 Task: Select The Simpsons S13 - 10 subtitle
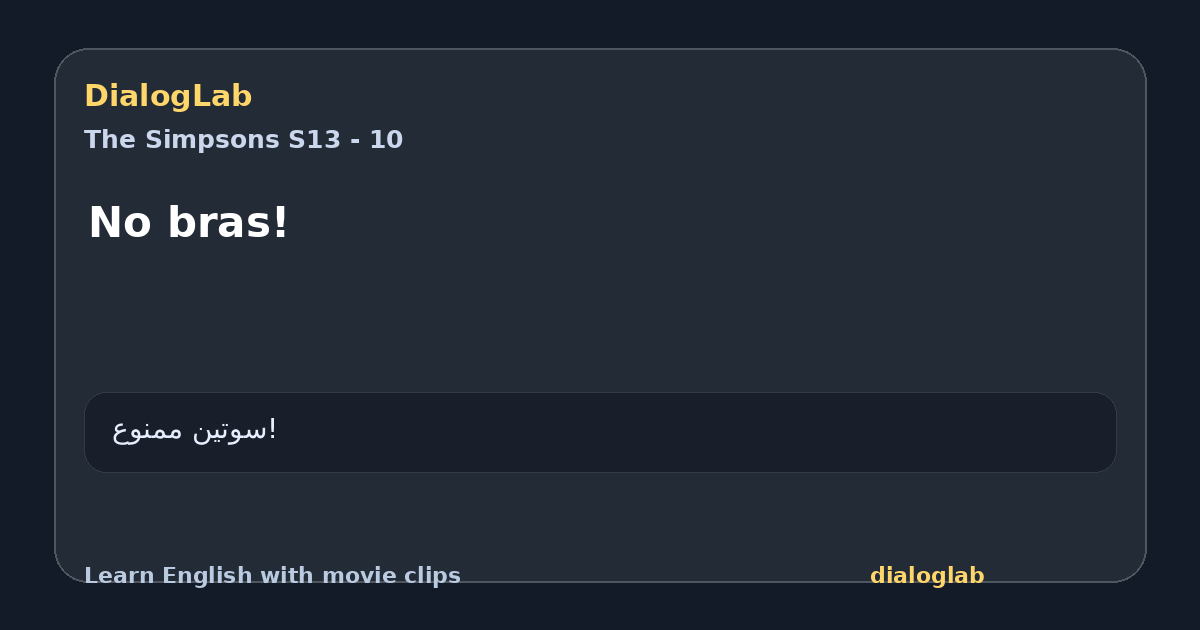(x=243, y=140)
